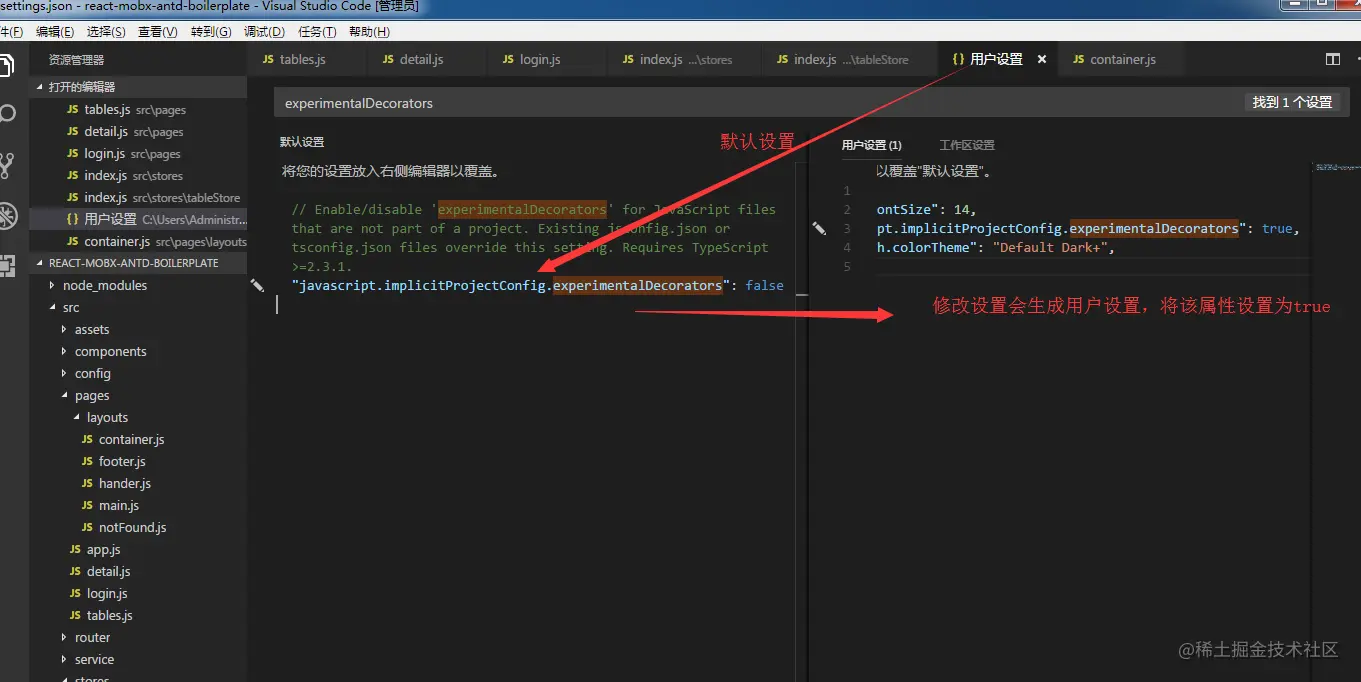
Task: Select index.js src\stores\tableStore in open editors
Action: [x=138, y=198]
